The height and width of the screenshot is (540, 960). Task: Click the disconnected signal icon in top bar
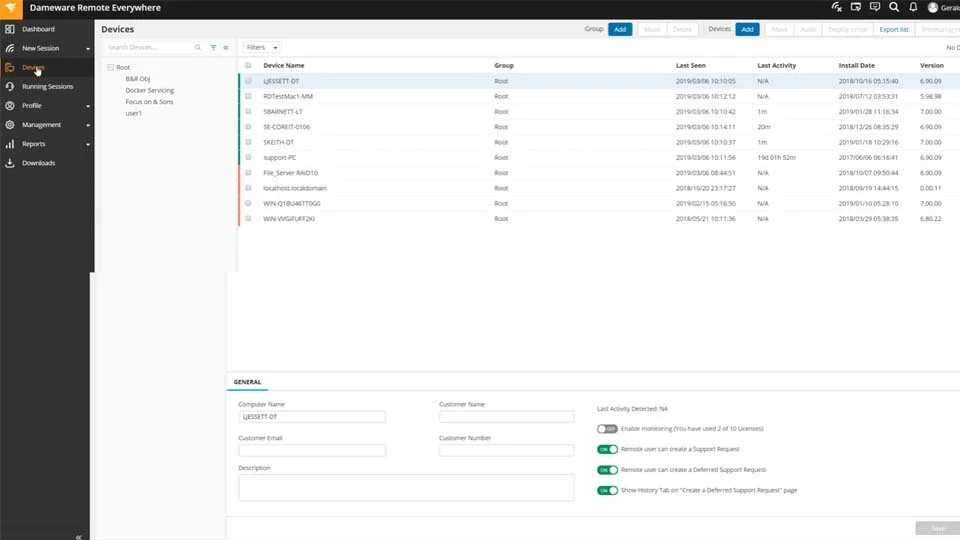836,7
